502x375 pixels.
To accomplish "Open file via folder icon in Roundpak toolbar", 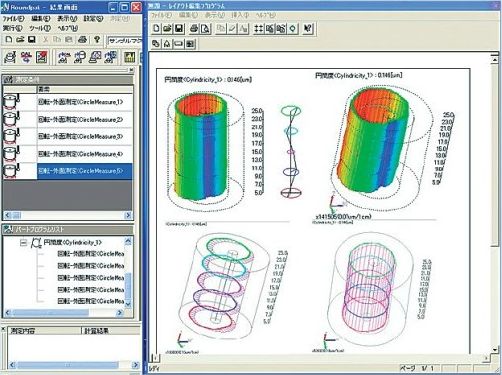I will point(20,40).
